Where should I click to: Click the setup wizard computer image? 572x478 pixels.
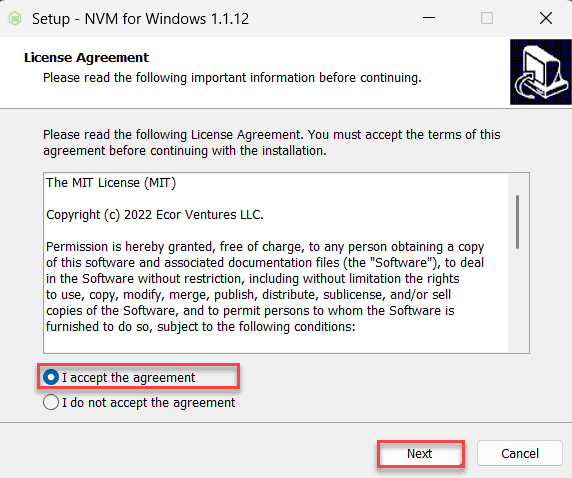(x=541, y=72)
